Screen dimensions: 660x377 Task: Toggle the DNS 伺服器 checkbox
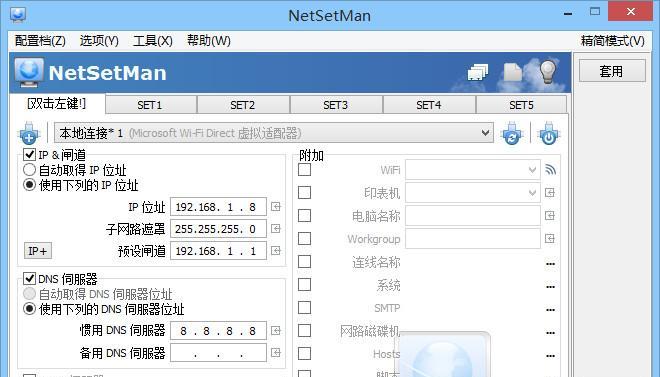tap(29, 279)
